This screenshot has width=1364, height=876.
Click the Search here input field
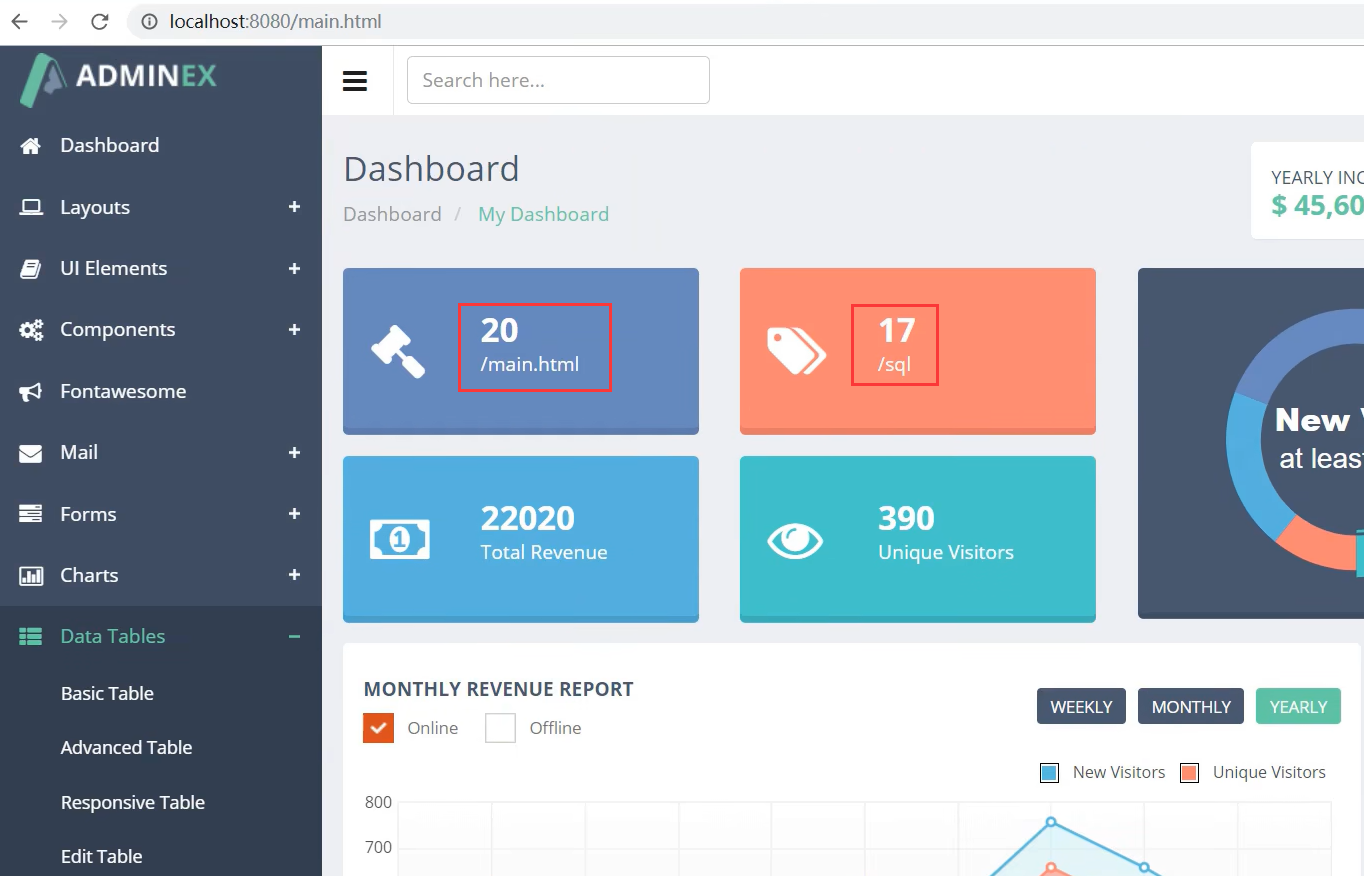[x=558, y=80]
